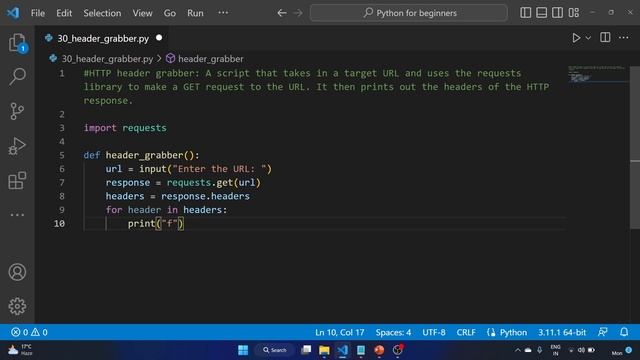This screenshot has height=360, width=640.
Task: Click the unsaved dot on the tab
Action: (159, 38)
